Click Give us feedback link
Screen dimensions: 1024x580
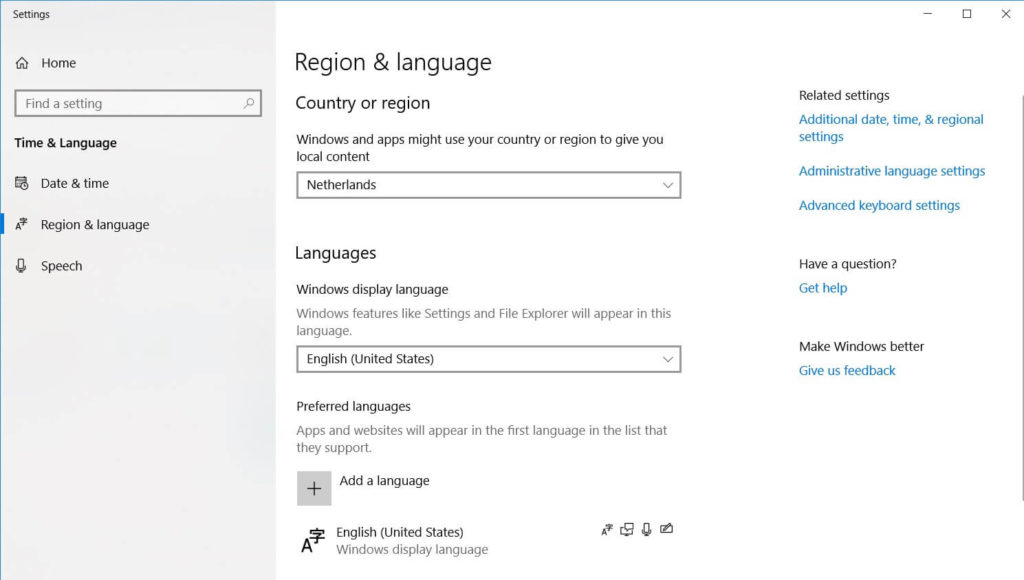pyautogui.click(x=846, y=370)
